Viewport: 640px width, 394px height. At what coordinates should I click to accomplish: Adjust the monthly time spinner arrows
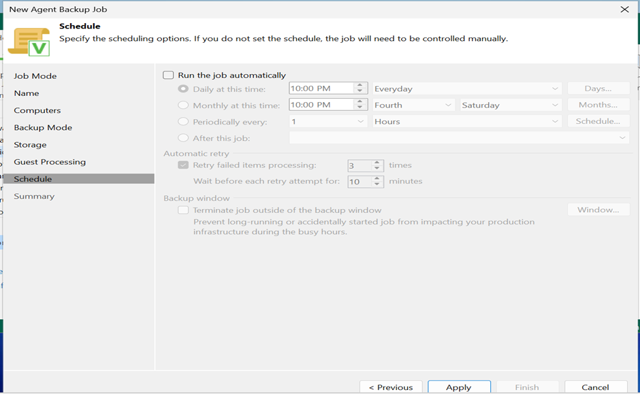tap(360, 105)
